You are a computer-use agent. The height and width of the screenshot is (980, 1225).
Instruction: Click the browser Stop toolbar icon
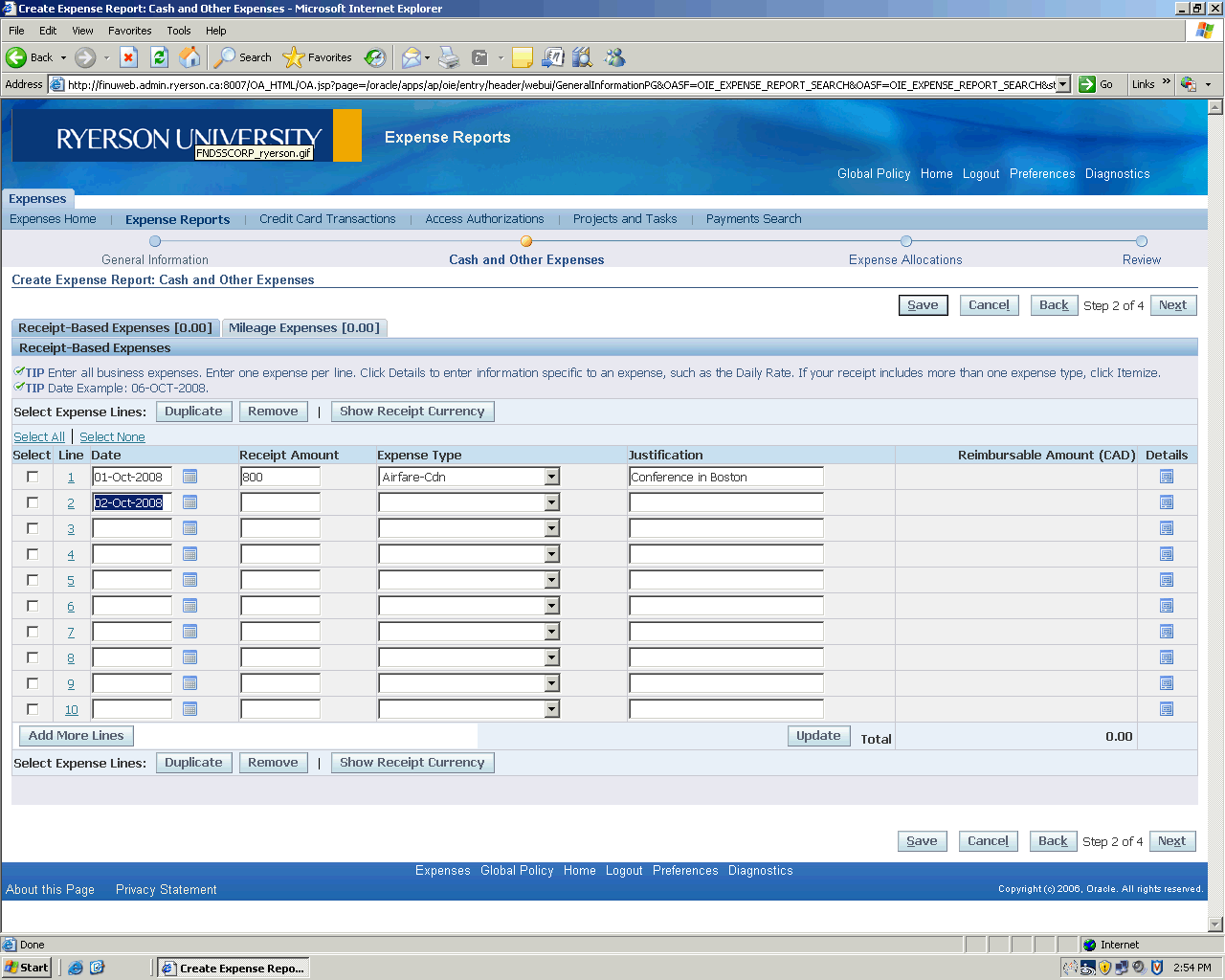pos(129,57)
